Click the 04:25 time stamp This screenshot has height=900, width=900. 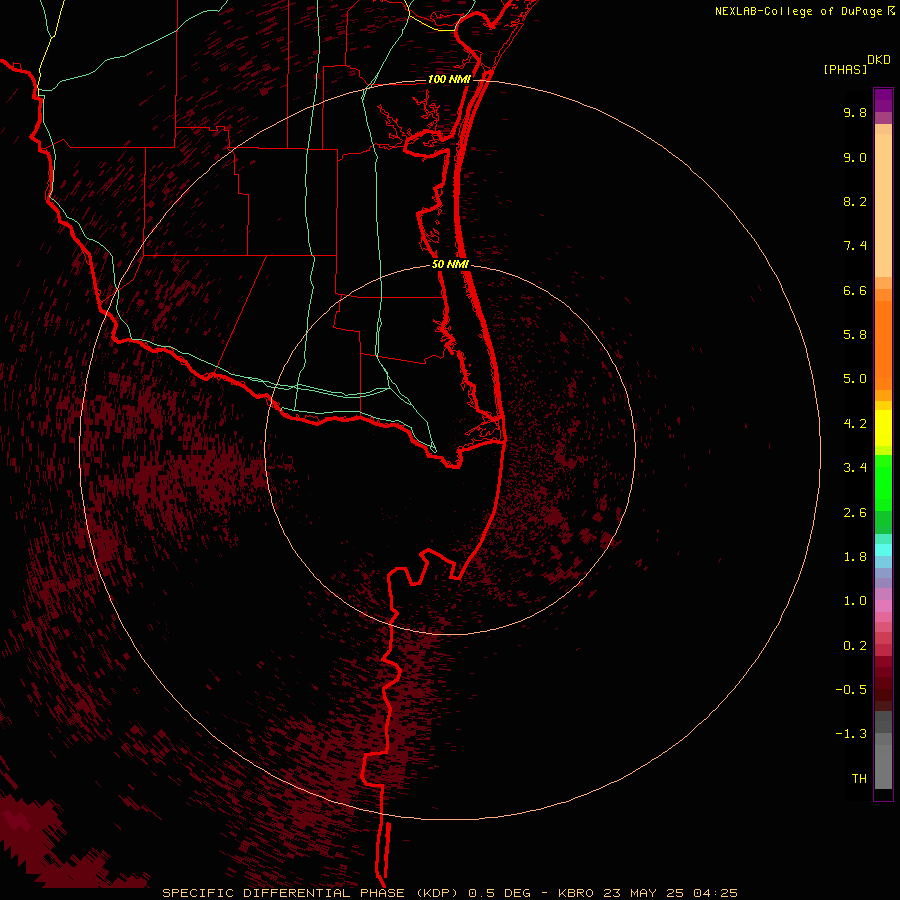point(715,893)
